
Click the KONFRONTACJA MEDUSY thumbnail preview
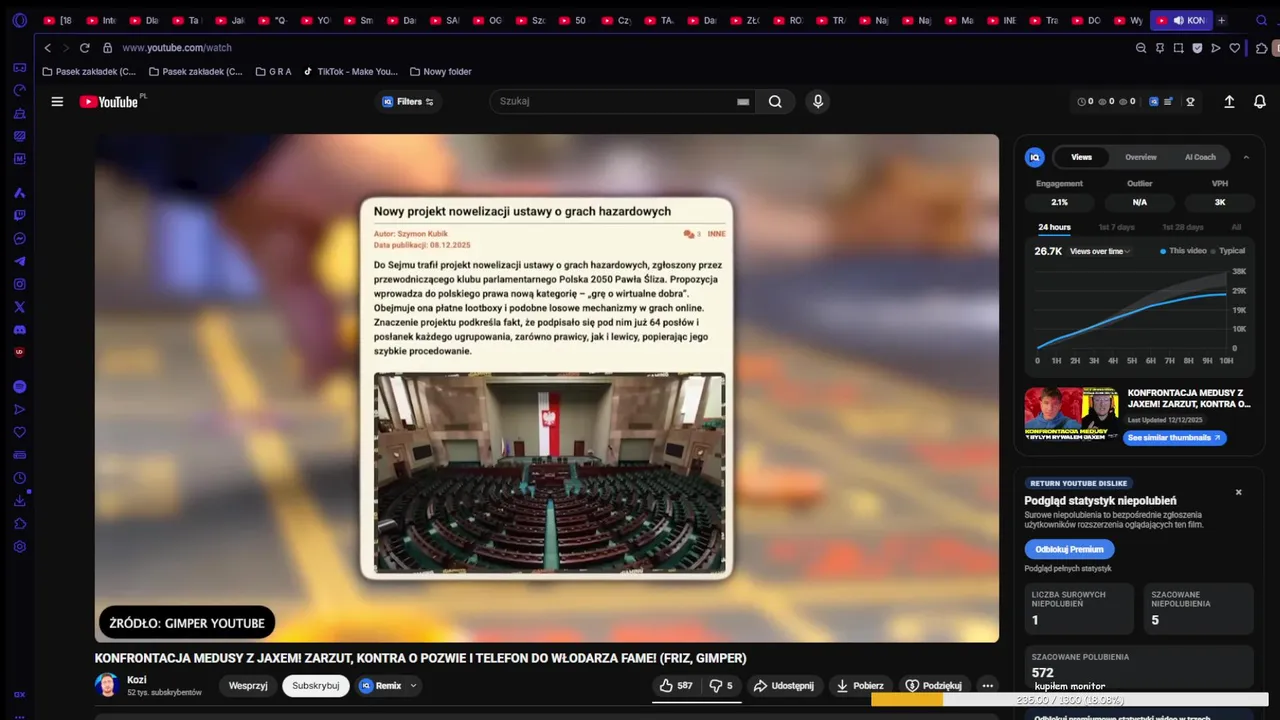[1071, 414]
